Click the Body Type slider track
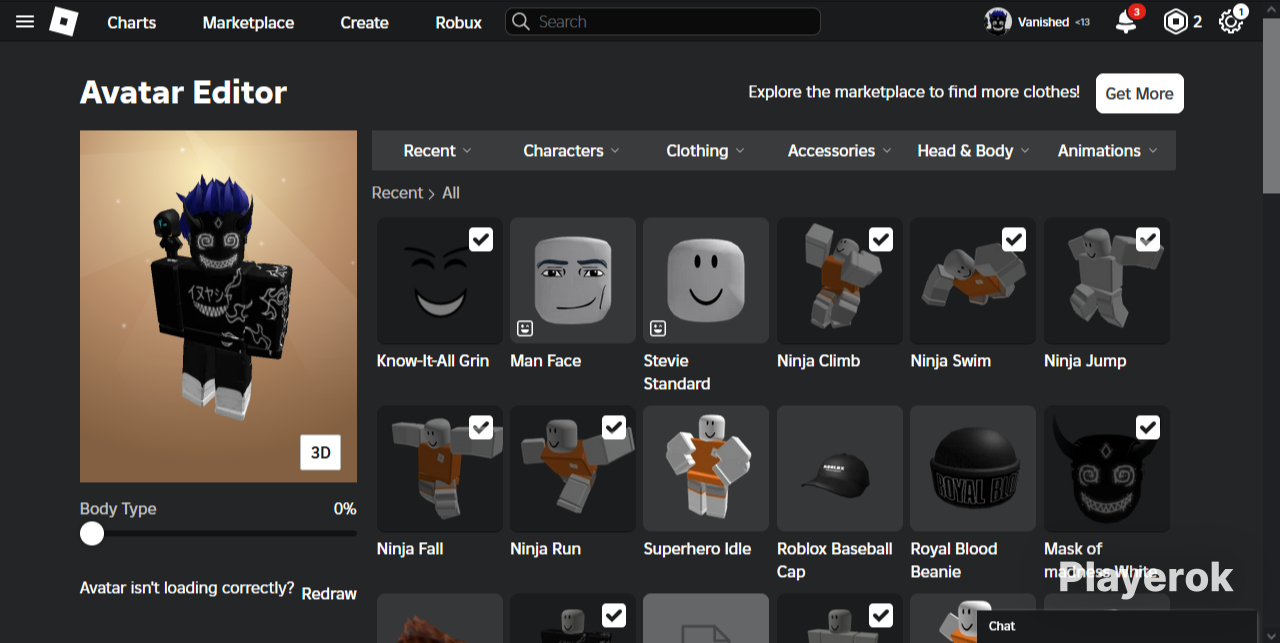Viewport: 1280px width, 643px height. click(218, 533)
